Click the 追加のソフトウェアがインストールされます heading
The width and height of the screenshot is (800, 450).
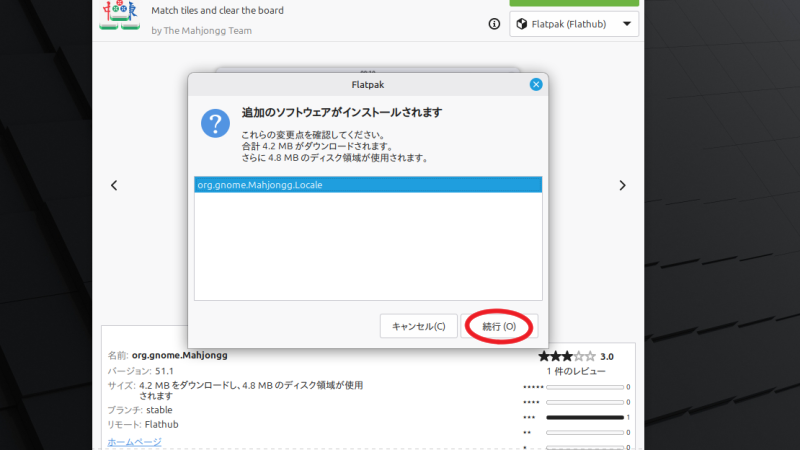pyautogui.click(x=342, y=113)
